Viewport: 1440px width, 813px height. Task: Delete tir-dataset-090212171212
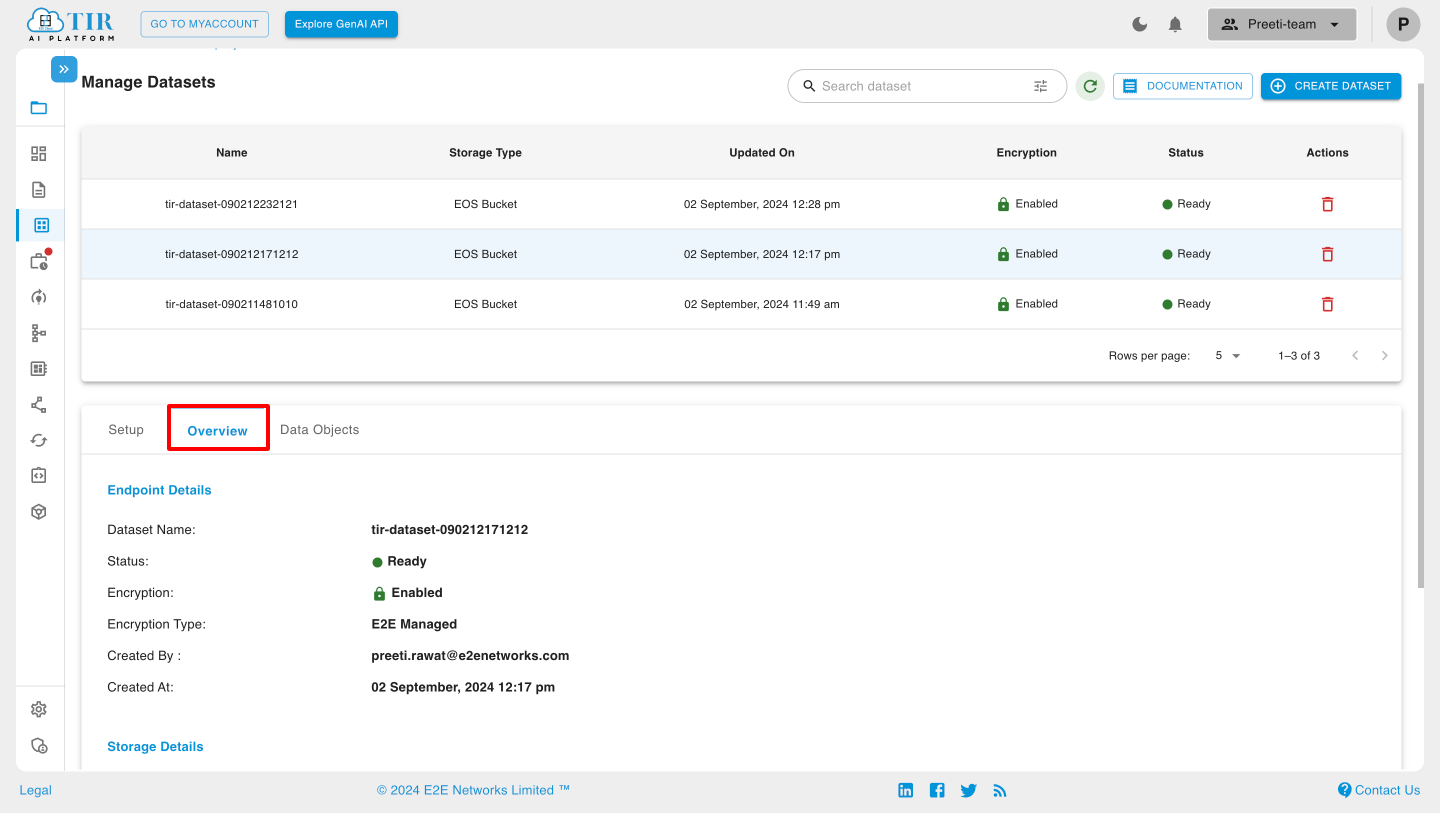[x=1328, y=254]
